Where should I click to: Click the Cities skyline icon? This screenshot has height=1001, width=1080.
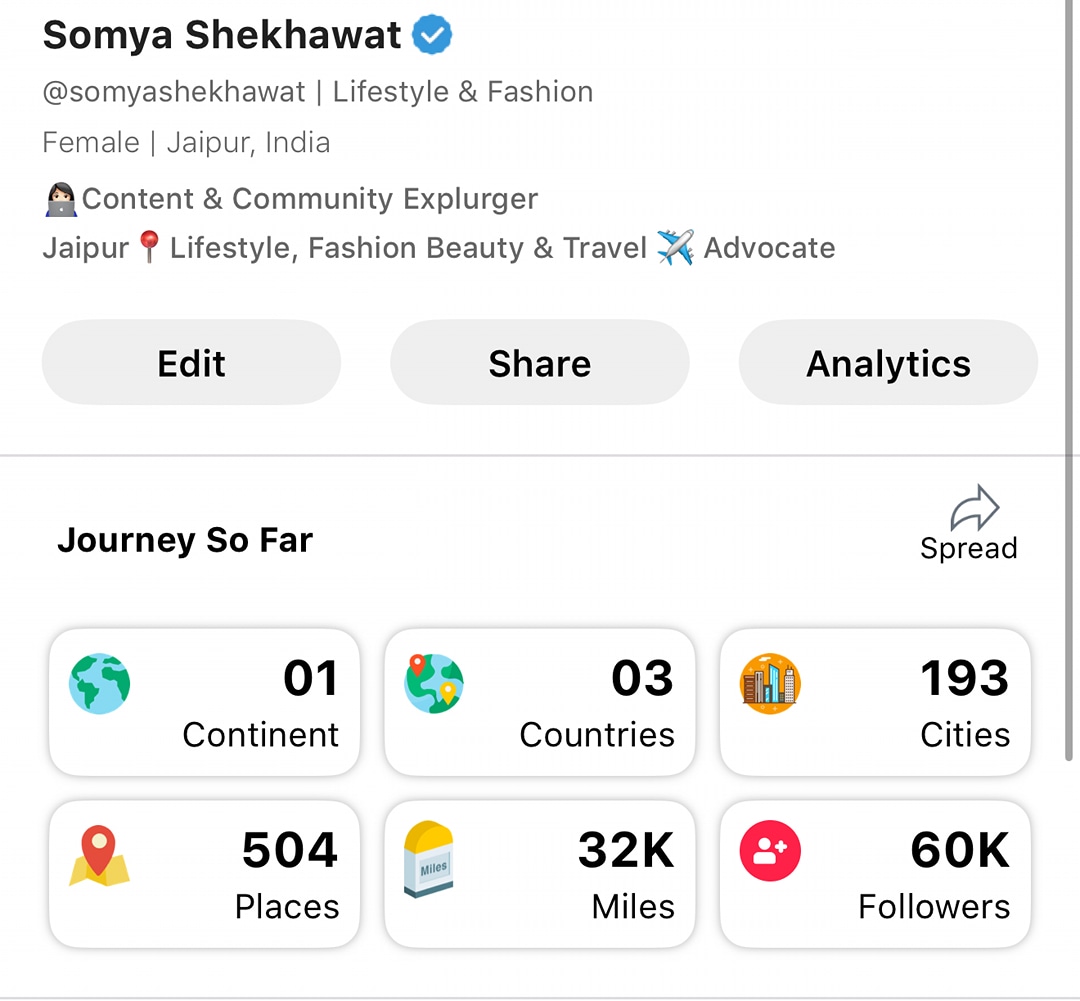point(770,683)
